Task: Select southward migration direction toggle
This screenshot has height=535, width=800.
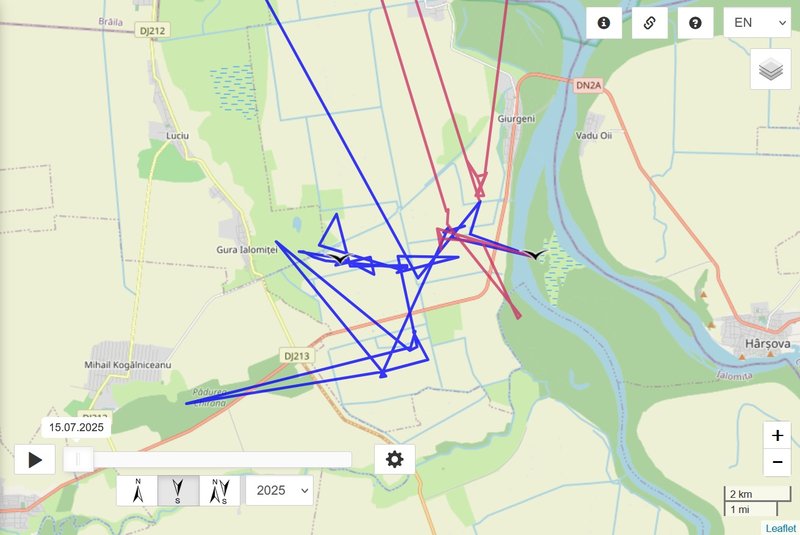Action: click(178, 491)
